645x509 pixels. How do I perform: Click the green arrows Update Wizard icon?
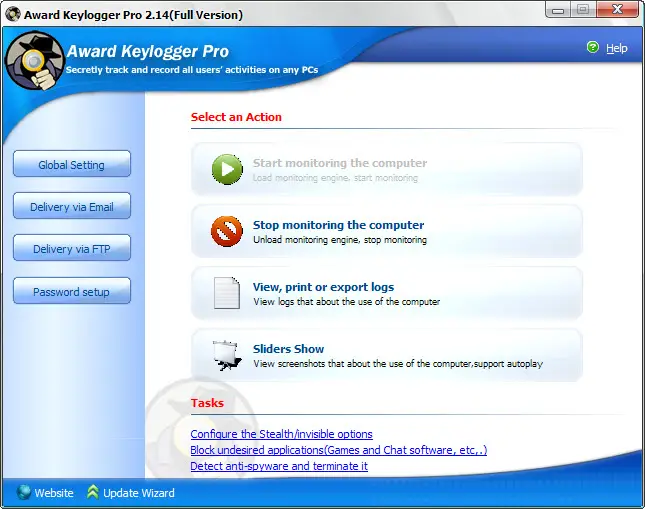pyautogui.click(x=93, y=492)
